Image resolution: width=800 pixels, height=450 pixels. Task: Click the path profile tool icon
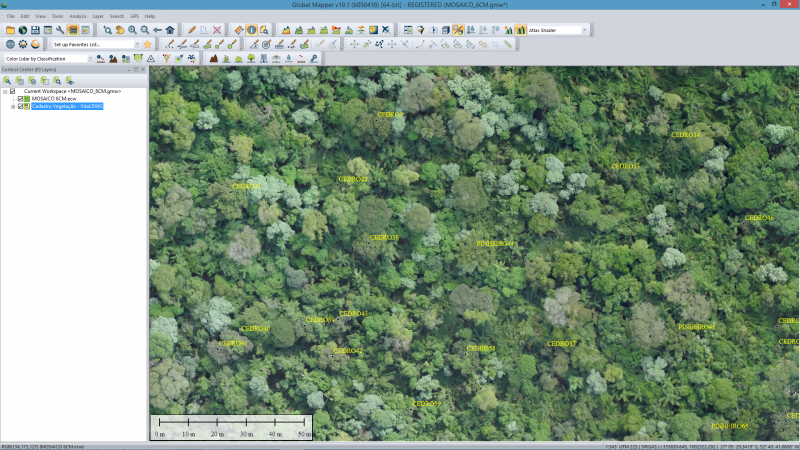pyautogui.click(x=286, y=30)
